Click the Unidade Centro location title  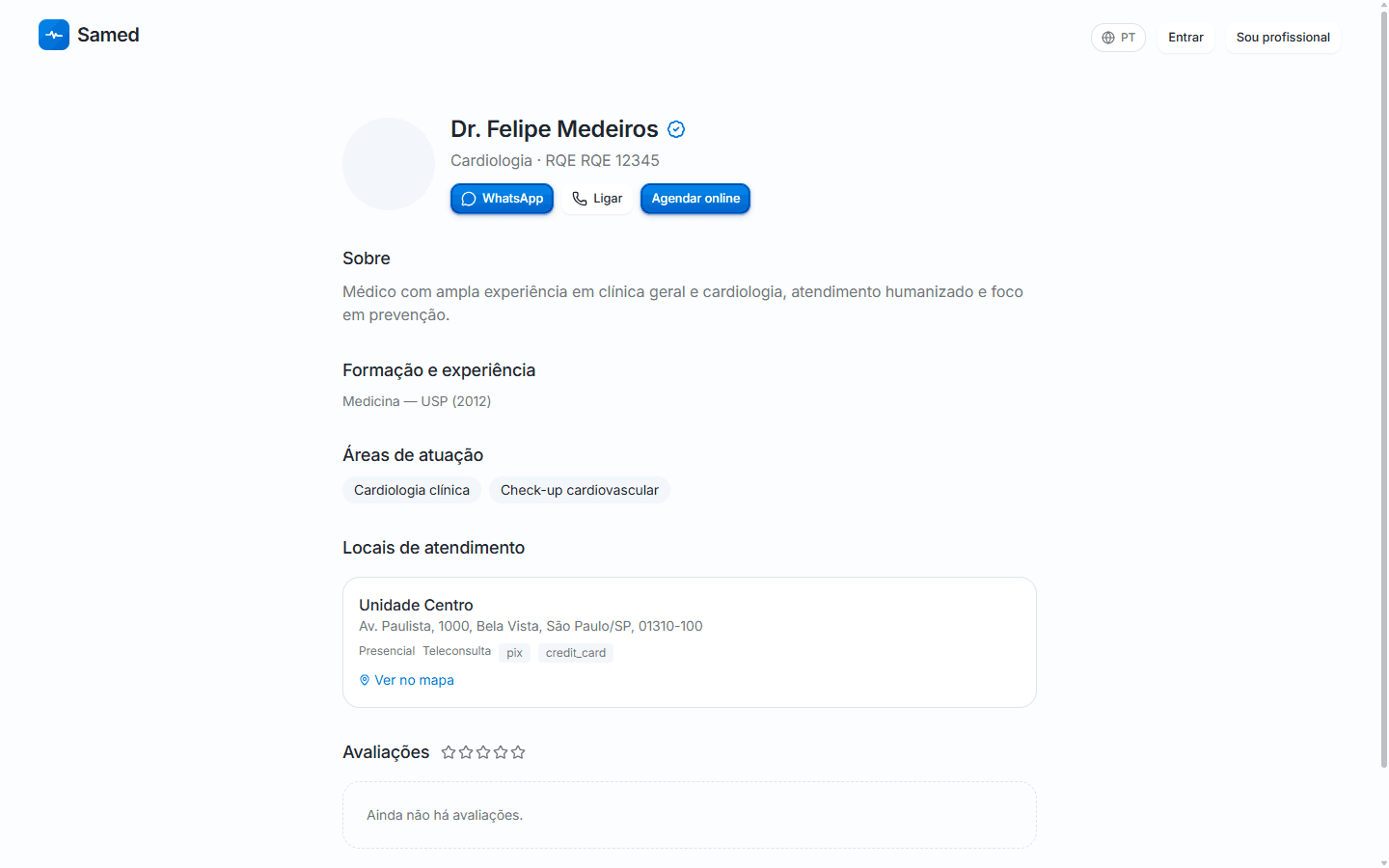coord(416,605)
